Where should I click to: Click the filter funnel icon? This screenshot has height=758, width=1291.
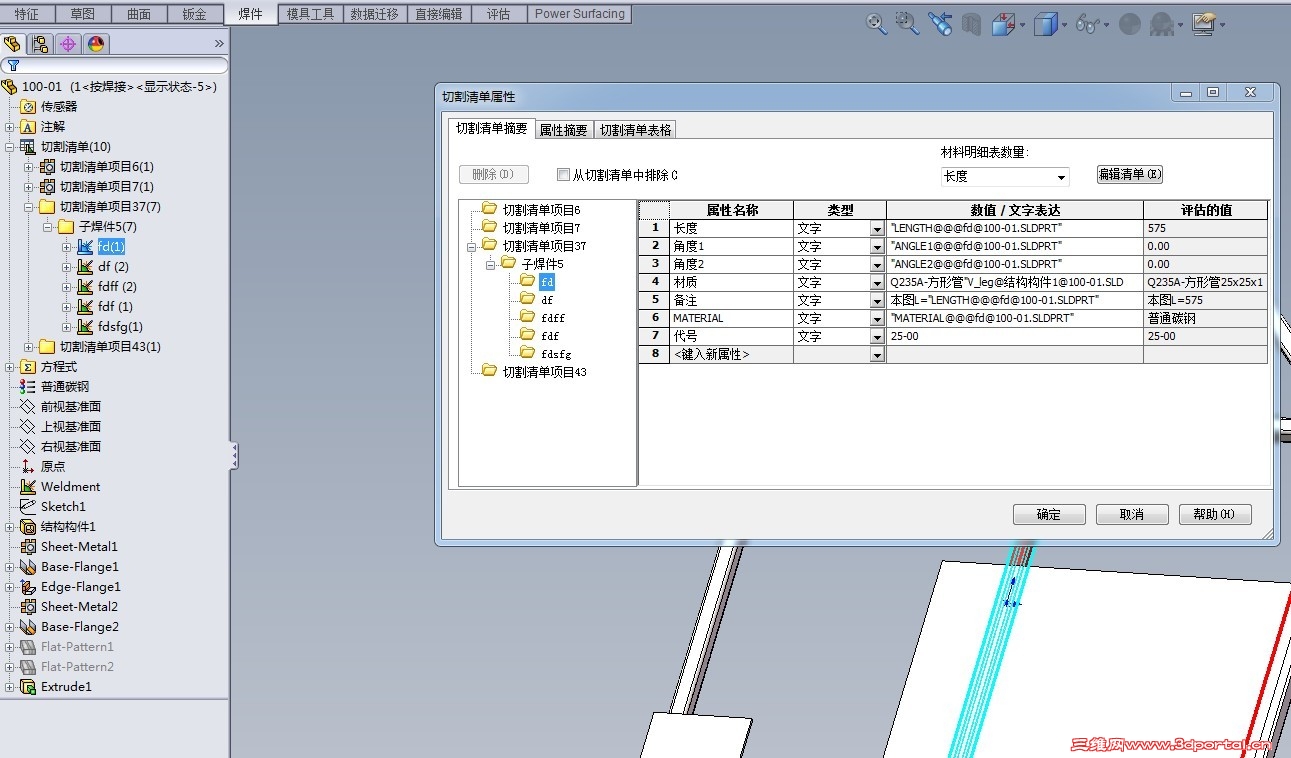click(x=13, y=66)
